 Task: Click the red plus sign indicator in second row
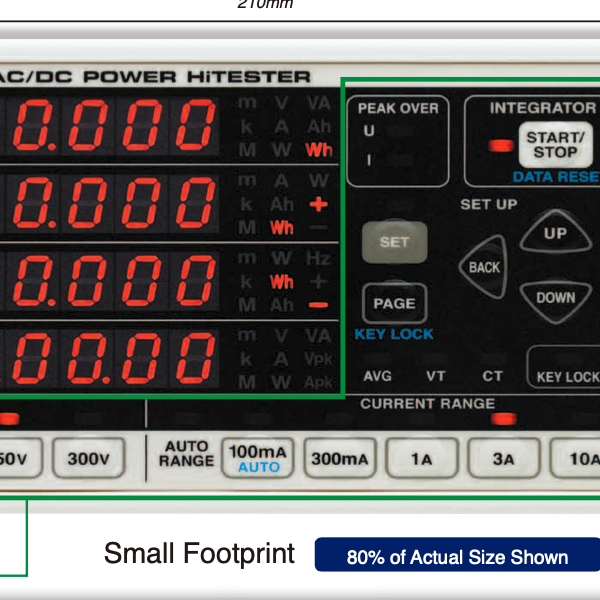(319, 204)
